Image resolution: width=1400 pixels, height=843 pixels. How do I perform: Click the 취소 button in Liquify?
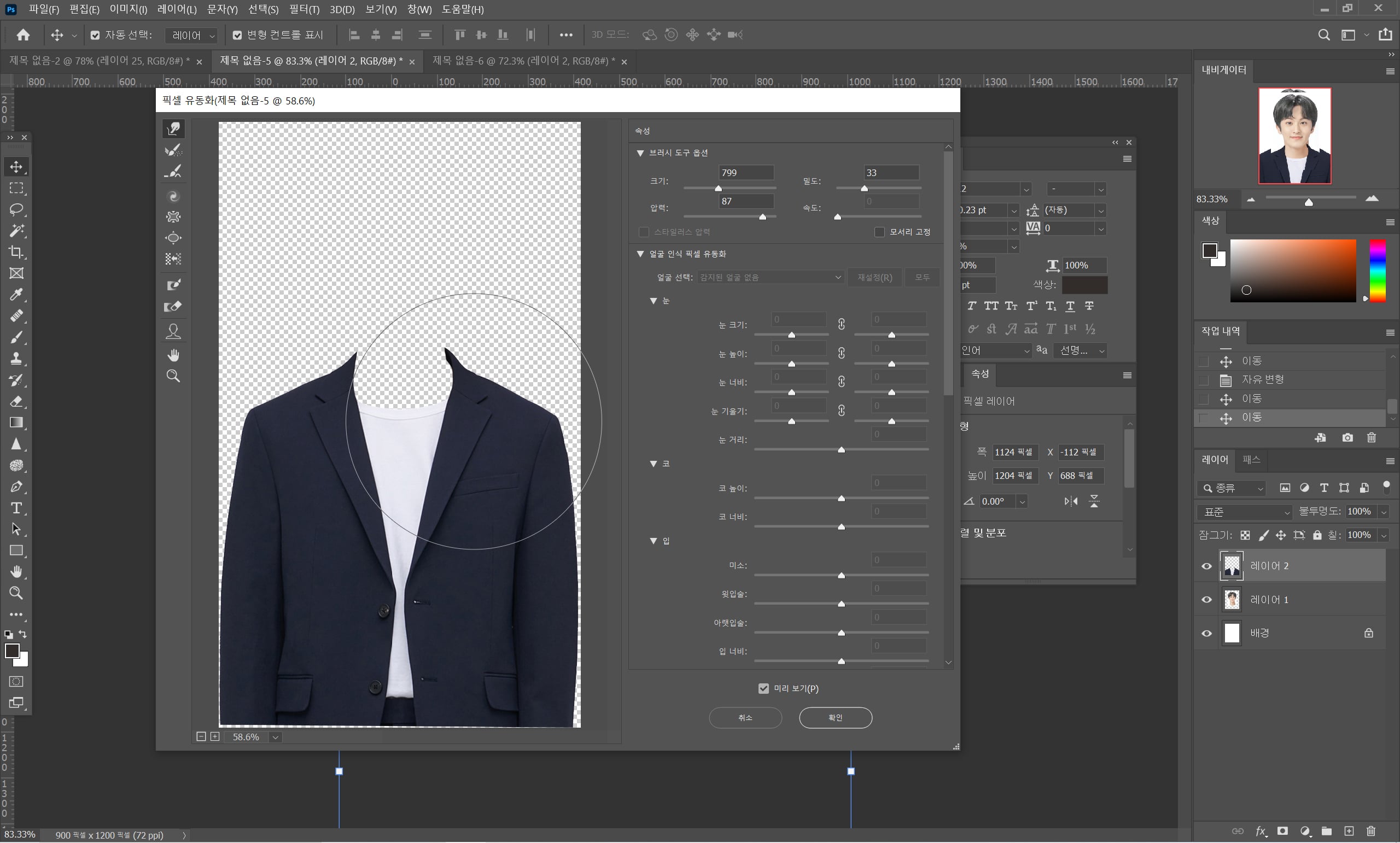(745, 717)
